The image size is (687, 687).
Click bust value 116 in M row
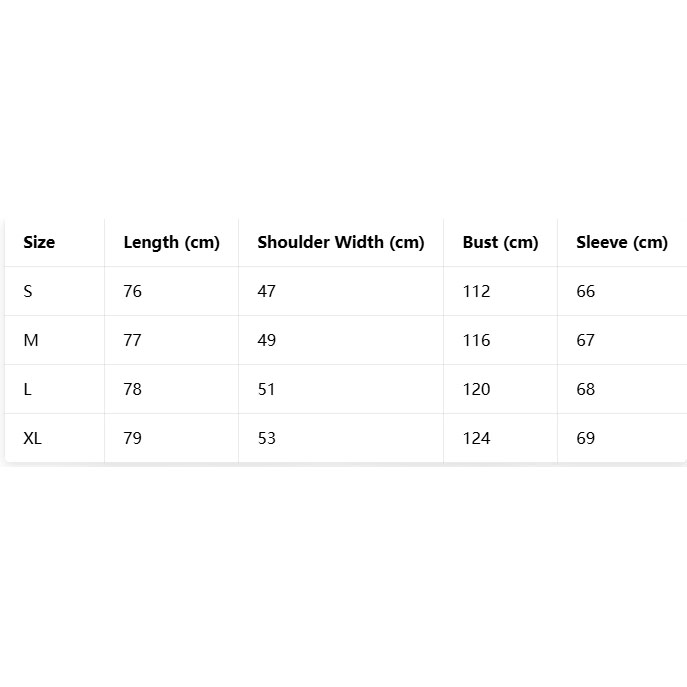(x=476, y=340)
